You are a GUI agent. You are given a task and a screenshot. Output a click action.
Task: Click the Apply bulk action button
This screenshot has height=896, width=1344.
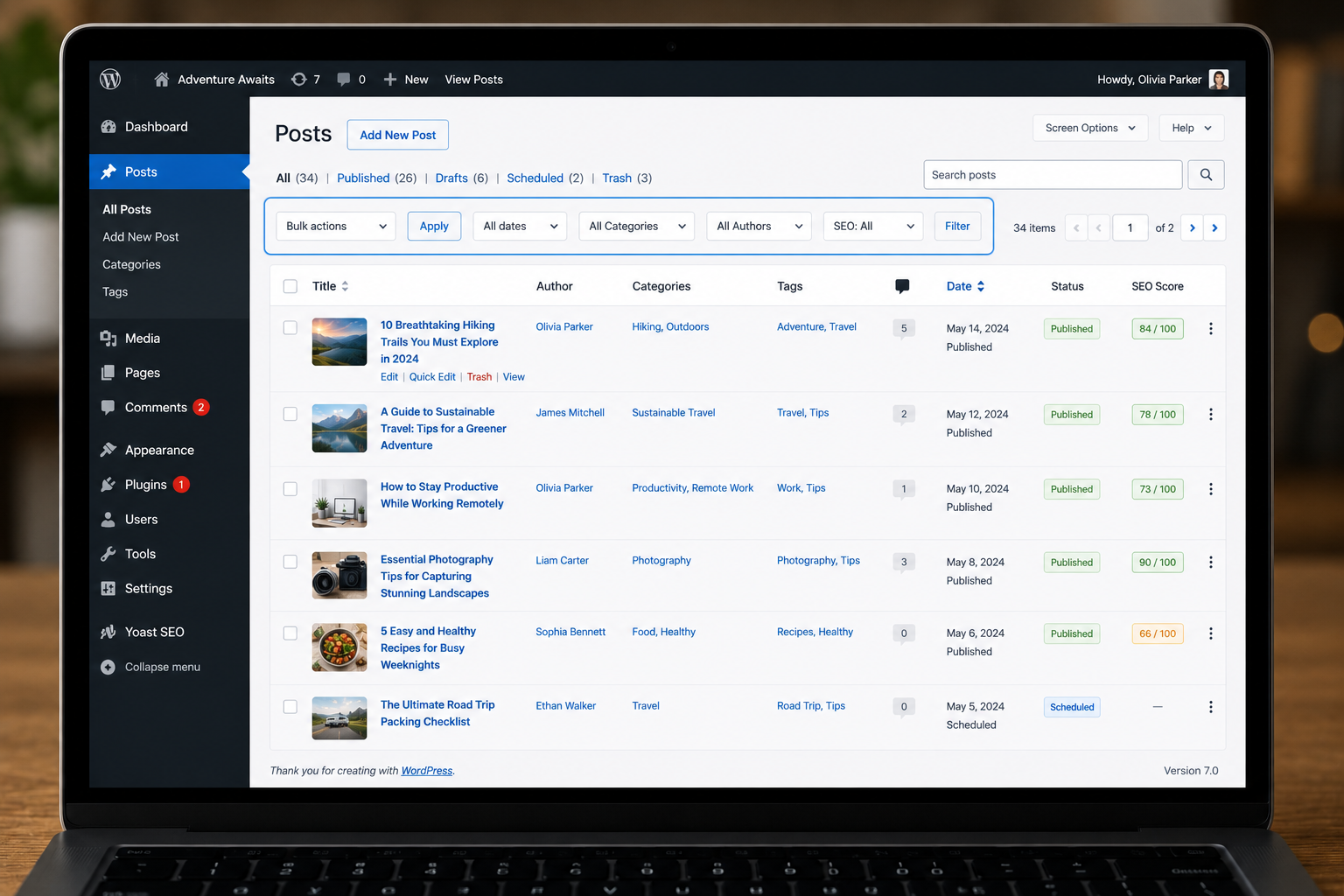click(434, 226)
